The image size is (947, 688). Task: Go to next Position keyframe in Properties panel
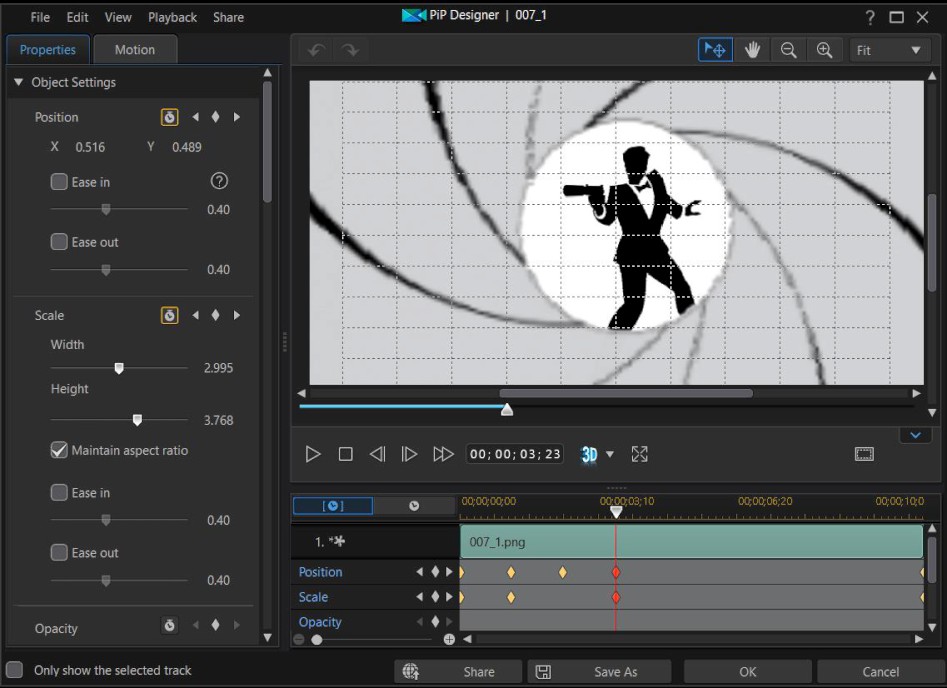click(237, 117)
